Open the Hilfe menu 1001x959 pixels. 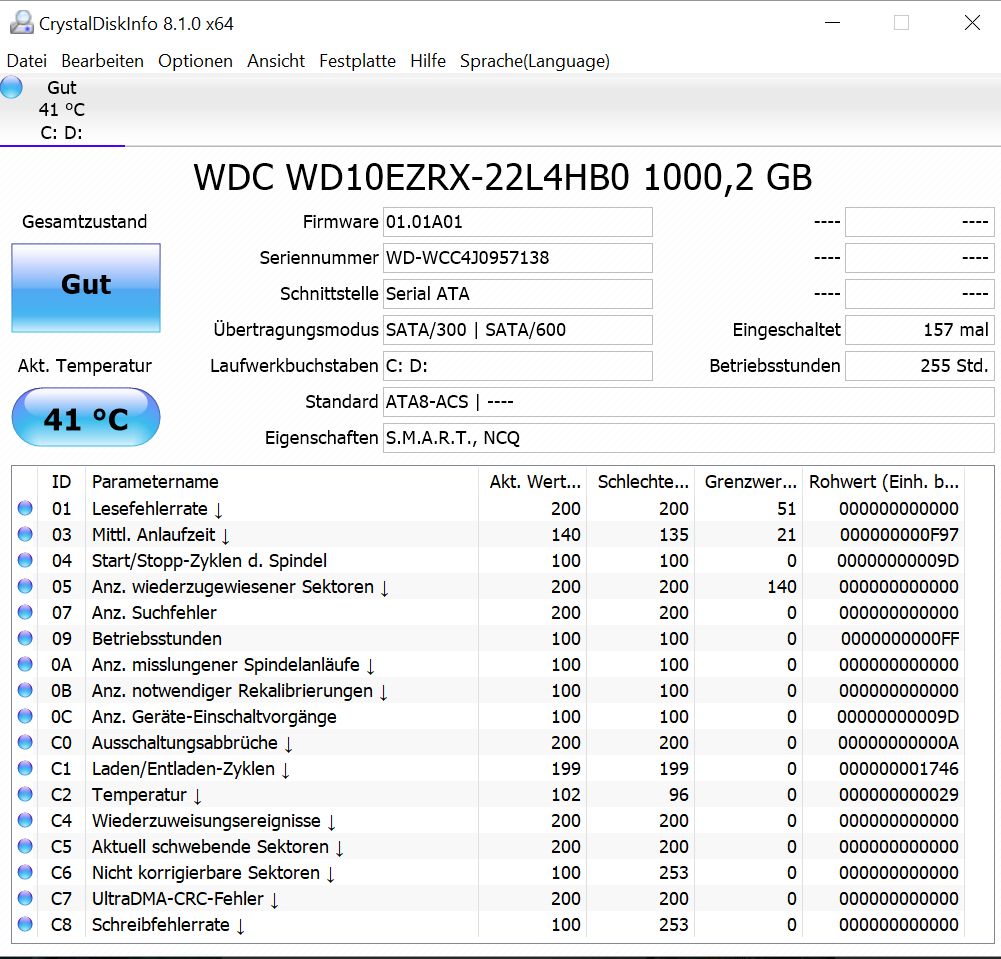[428, 61]
